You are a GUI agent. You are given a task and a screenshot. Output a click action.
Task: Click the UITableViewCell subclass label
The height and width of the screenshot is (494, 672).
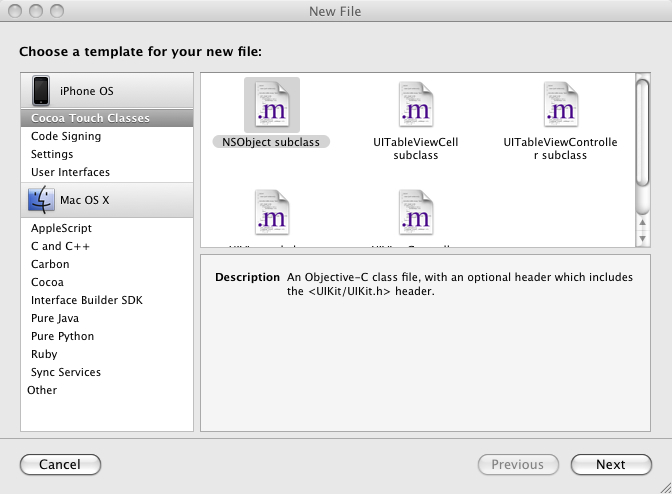pos(416,148)
